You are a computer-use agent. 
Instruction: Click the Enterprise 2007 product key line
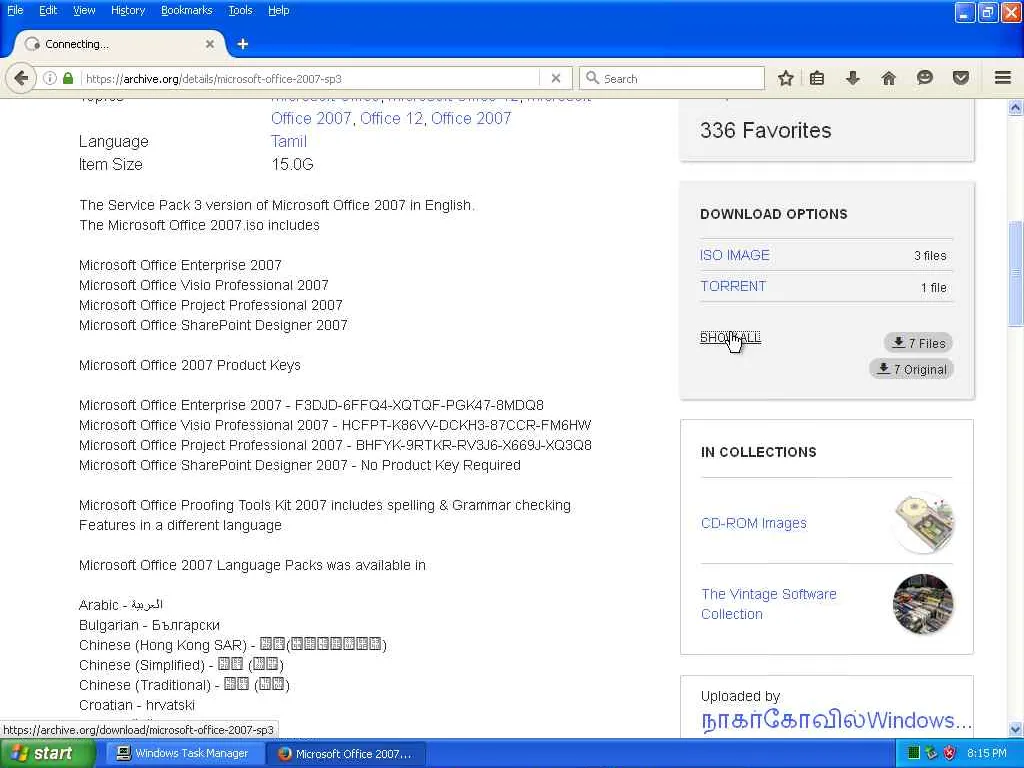point(312,406)
